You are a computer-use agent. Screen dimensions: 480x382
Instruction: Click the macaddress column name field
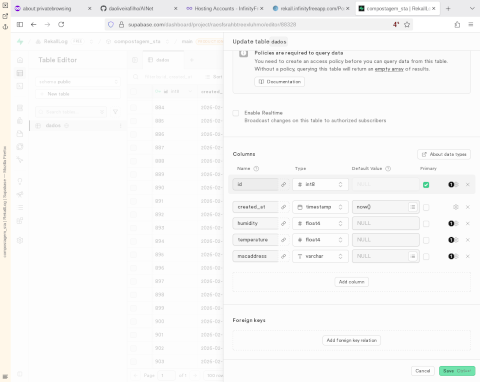tap(255, 256)
